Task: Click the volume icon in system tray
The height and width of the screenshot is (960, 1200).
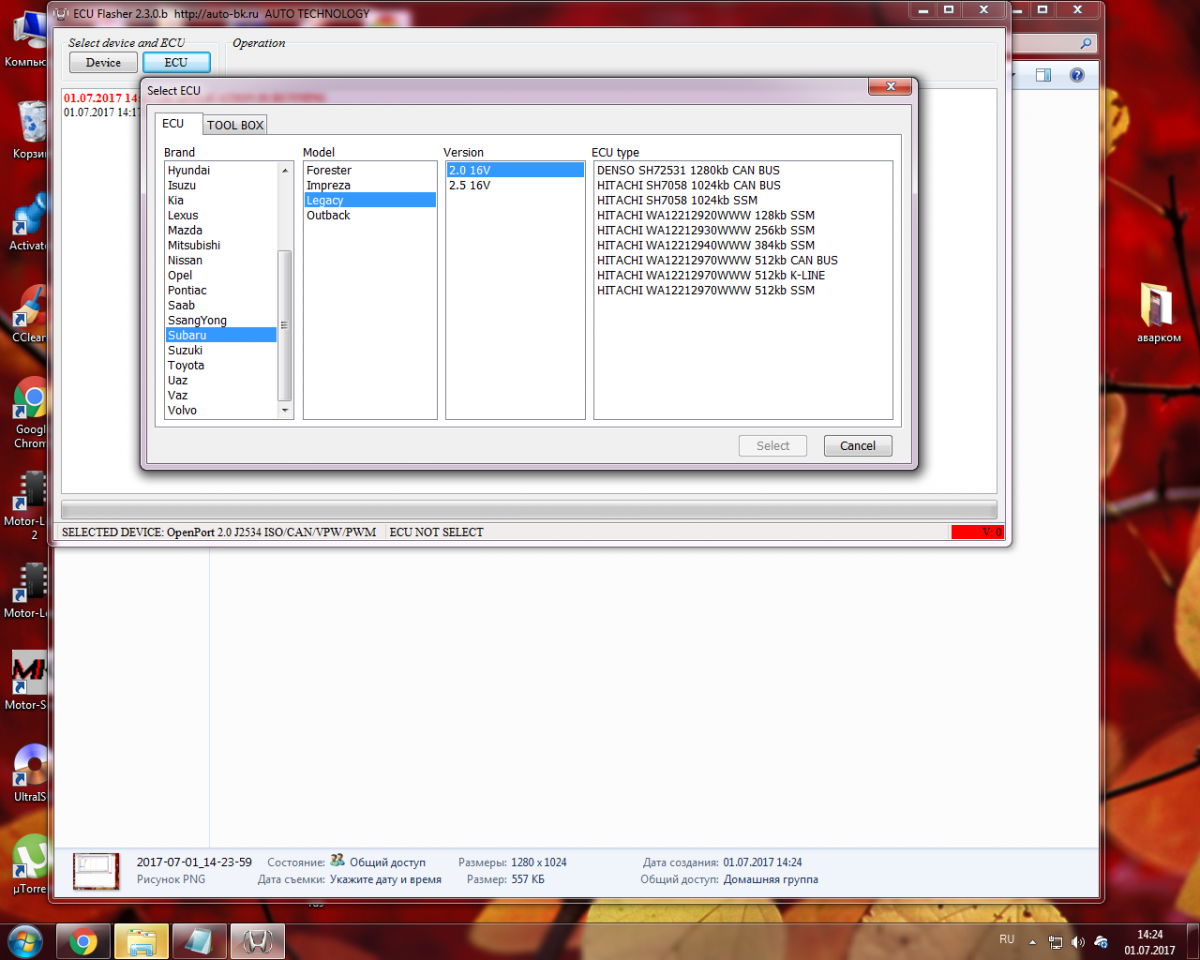Action: pos(1078,941)
